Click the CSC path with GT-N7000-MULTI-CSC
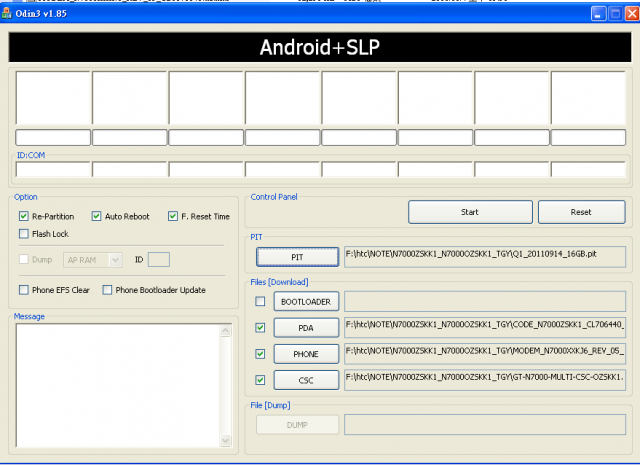 tap(485, 380)
